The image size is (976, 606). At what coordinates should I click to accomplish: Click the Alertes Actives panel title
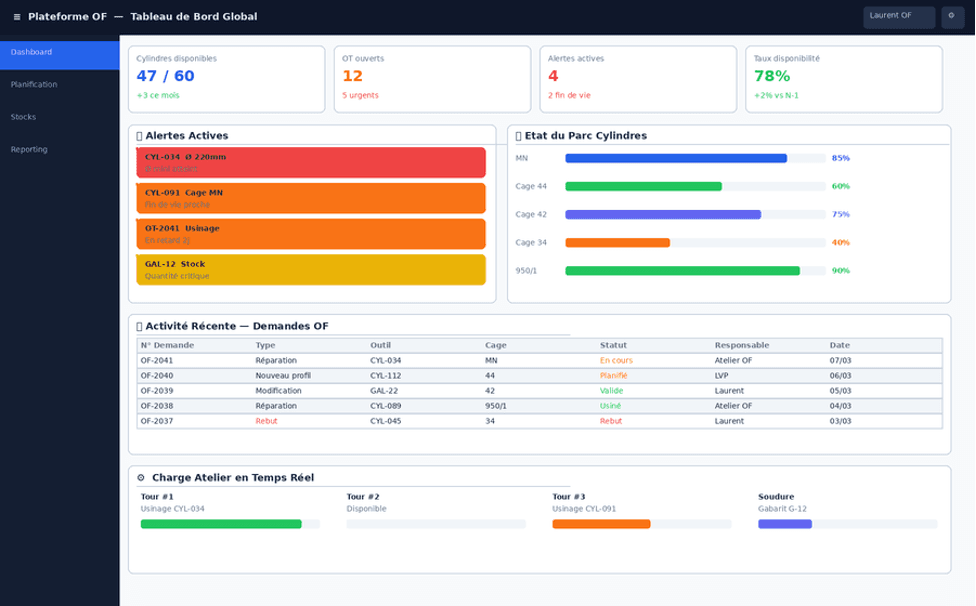pyautogui.click(x=187, y=136)
